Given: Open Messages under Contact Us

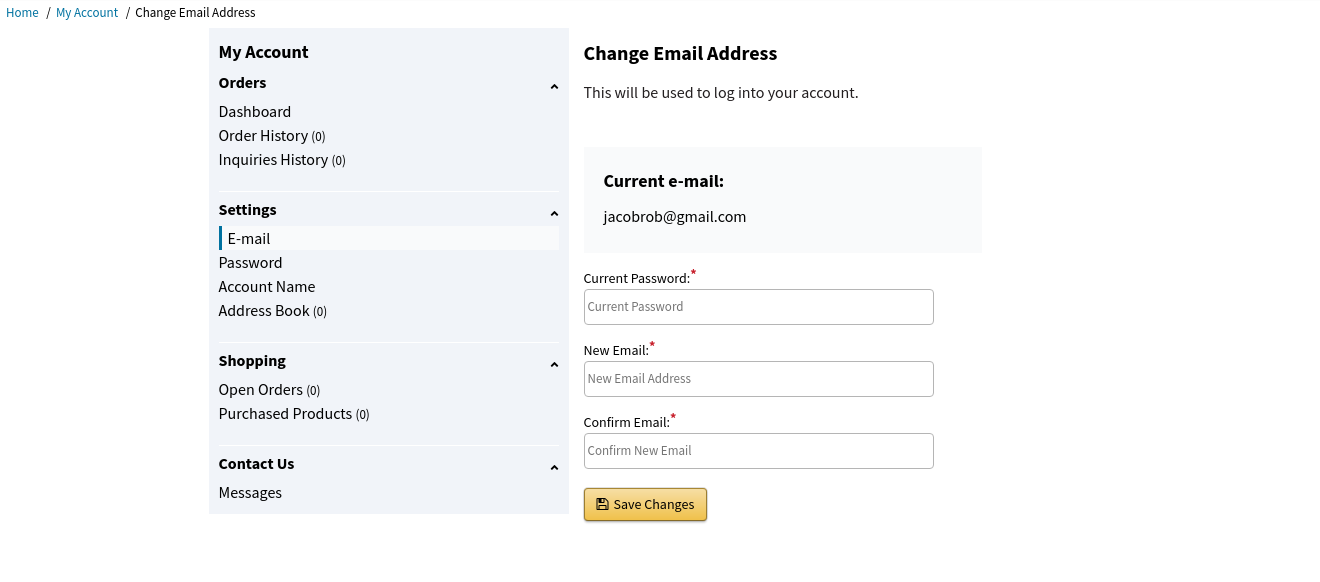Looking at the screenshot, I should [x=250, y=493].
